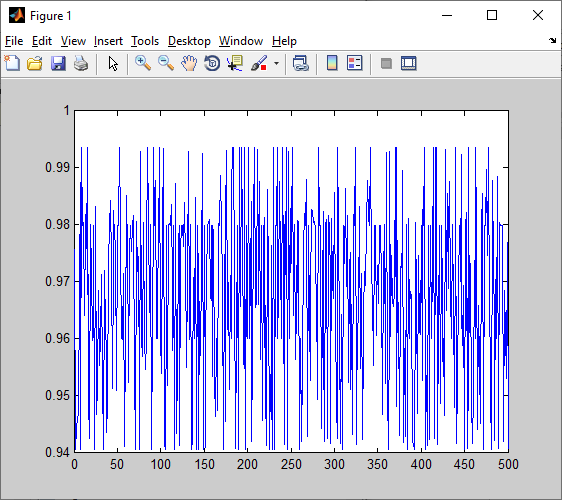Insert Legend using toolbar icon
The height and width of the screenshot is (500, 562).
click(x=355, y=63)
